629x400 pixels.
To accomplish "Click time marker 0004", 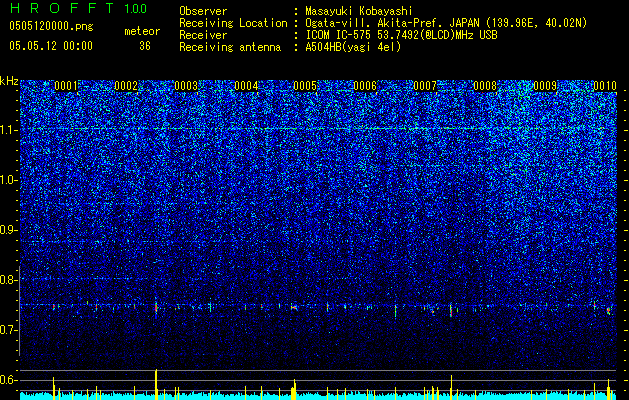I will 246,86.
